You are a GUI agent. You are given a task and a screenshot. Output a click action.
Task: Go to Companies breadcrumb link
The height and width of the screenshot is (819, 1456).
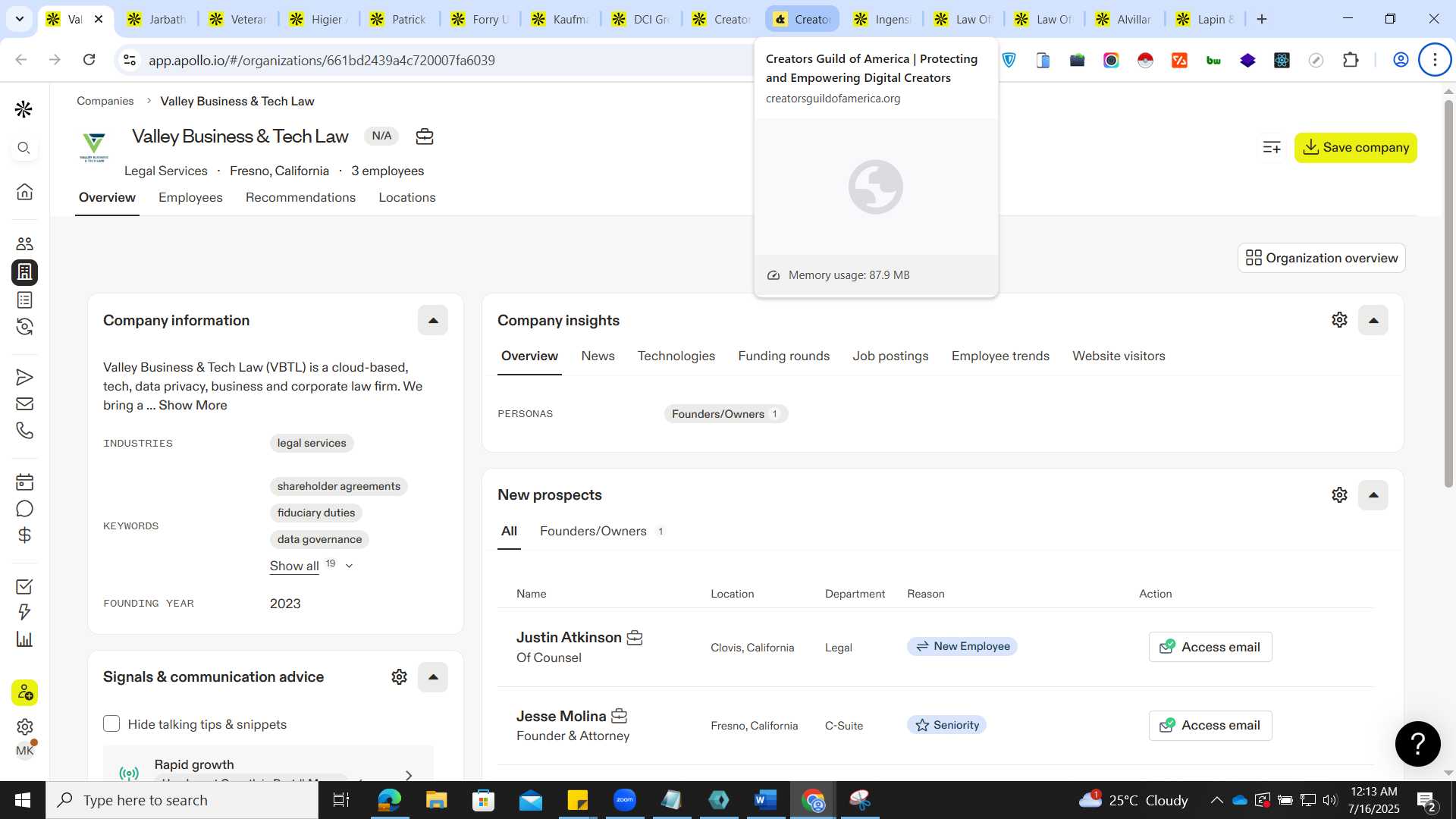point(105,101)
